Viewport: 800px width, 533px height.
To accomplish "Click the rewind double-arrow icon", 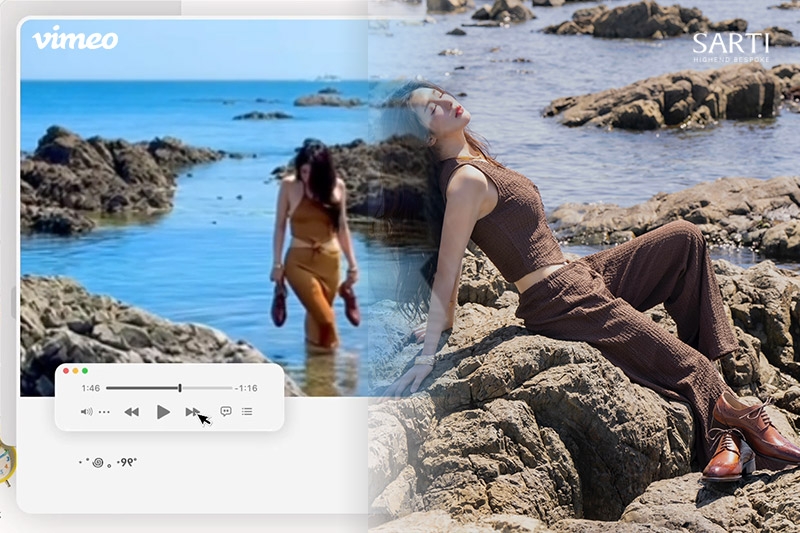I will tap(131, 412).
